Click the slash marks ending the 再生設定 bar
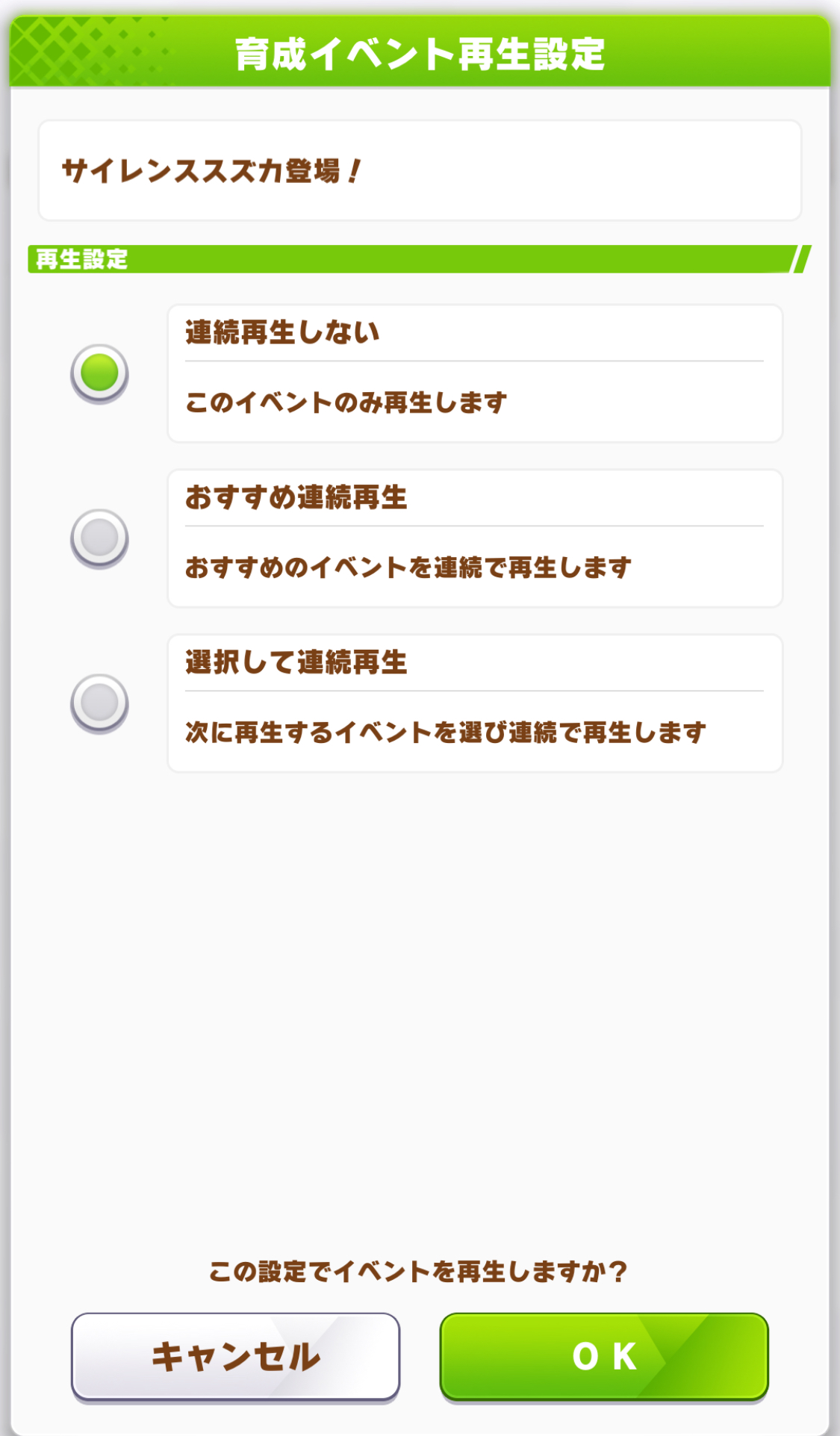The width and height of the screenshot is (840, 1436). [800, 259]
